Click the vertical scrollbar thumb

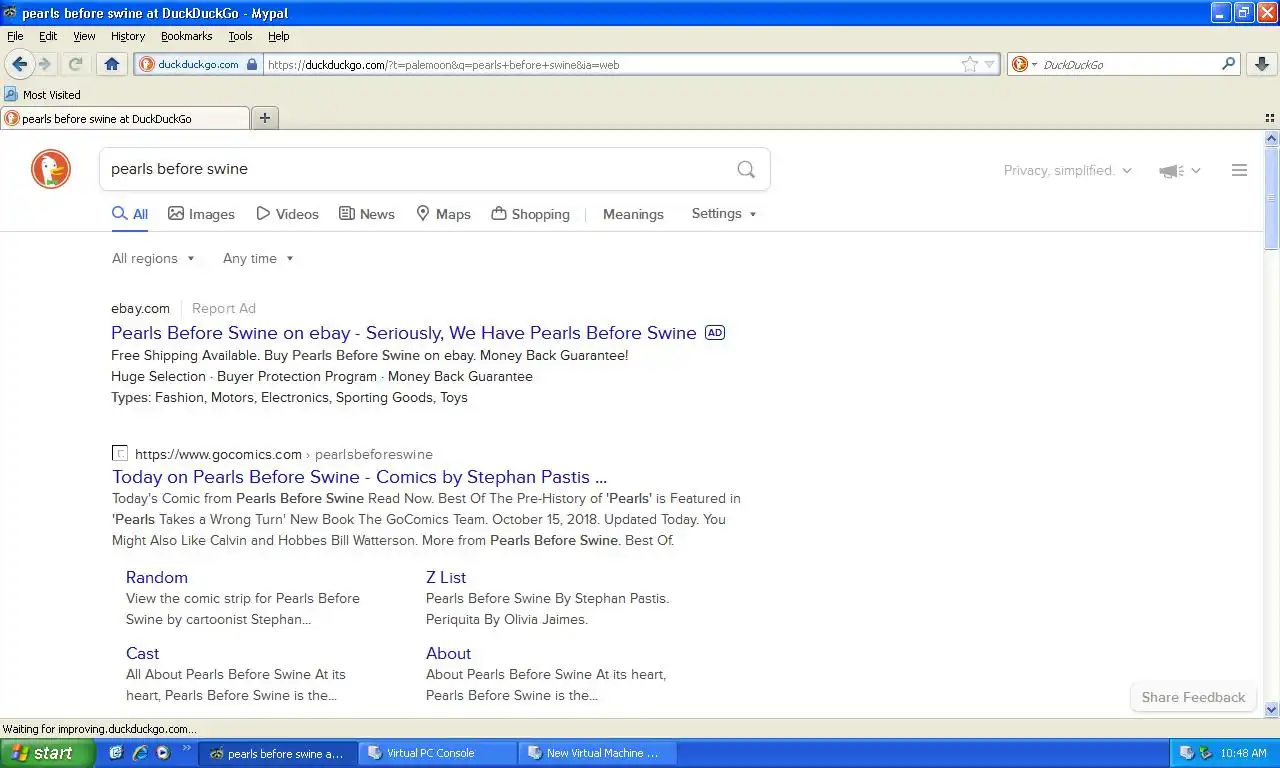tap(1271, 198)
